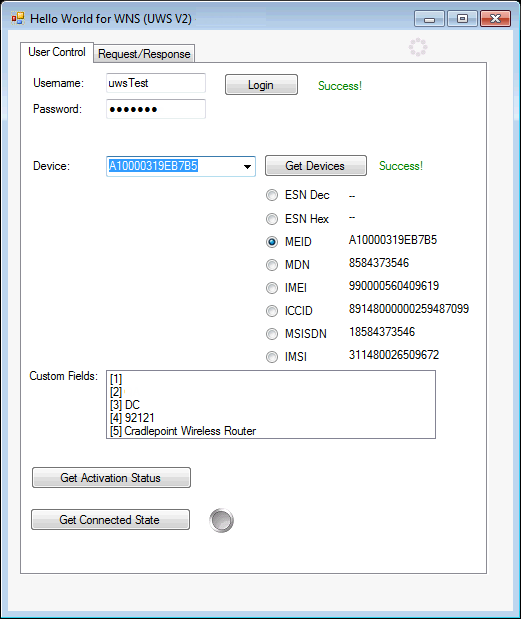Click the gray connected state indicator light

[221, 520]
